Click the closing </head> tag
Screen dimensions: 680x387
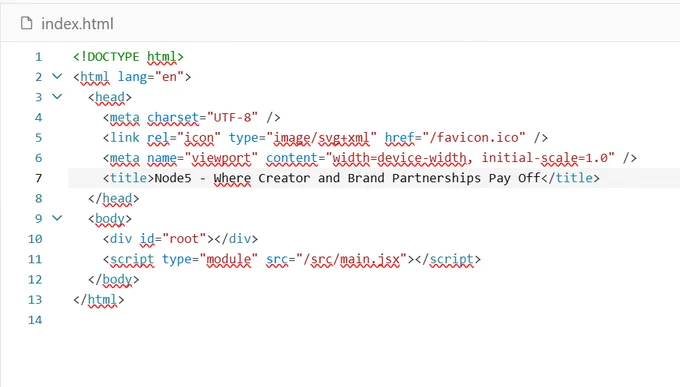[x=114, y=199]
